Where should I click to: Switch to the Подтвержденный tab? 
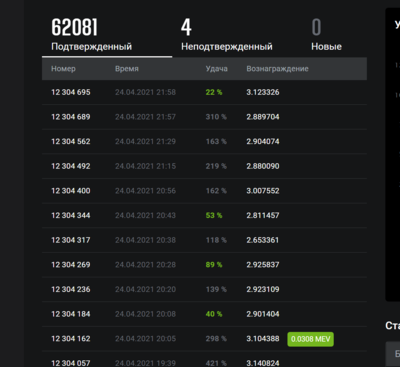pyautogui.click(x=107, y=35)
